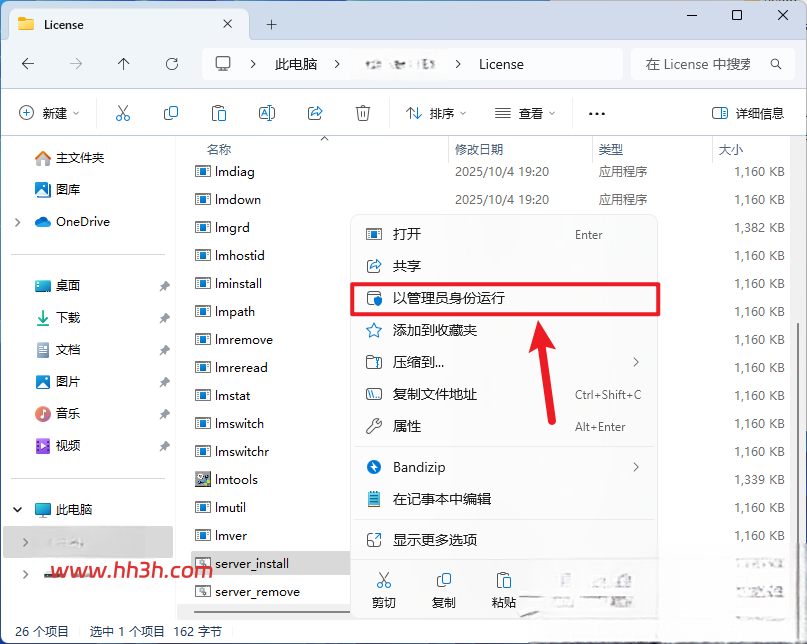Choose 打开 in the context menu
The width and height of the screenshot is (807, 644).
tap(504, 234)
